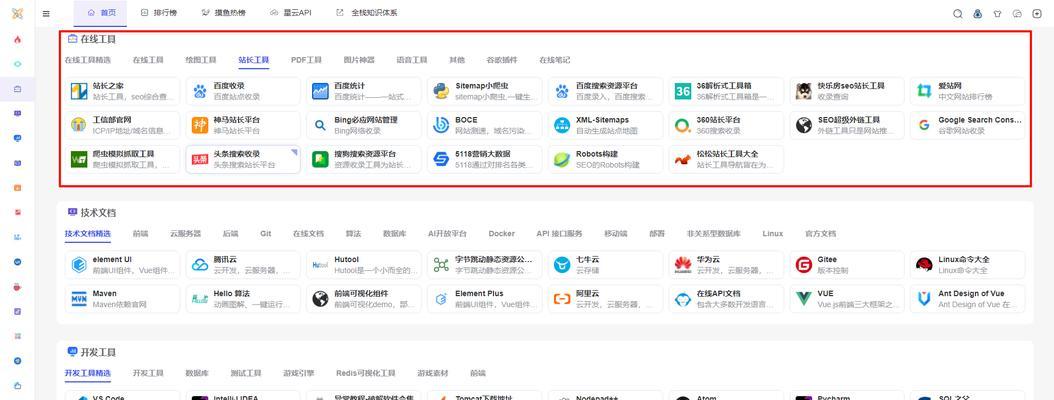Open the element UI card
The width and height of the screenshot is (1054, 400).
coord(122,264)
